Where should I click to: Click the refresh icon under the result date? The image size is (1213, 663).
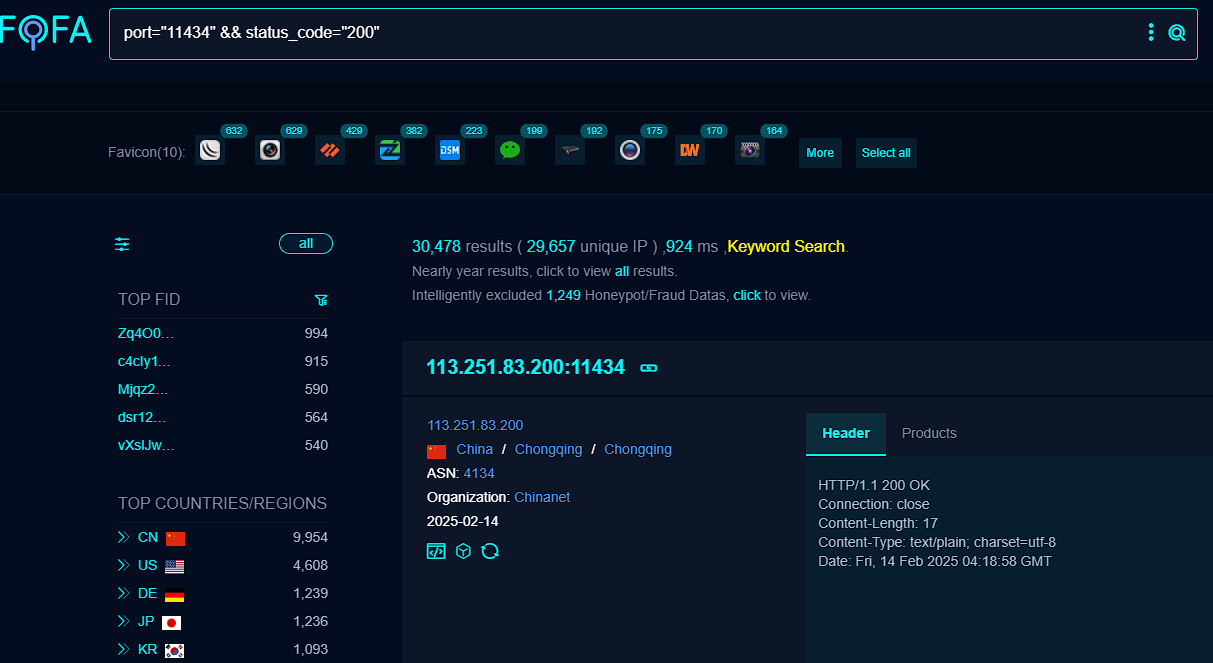click(490, 551)
